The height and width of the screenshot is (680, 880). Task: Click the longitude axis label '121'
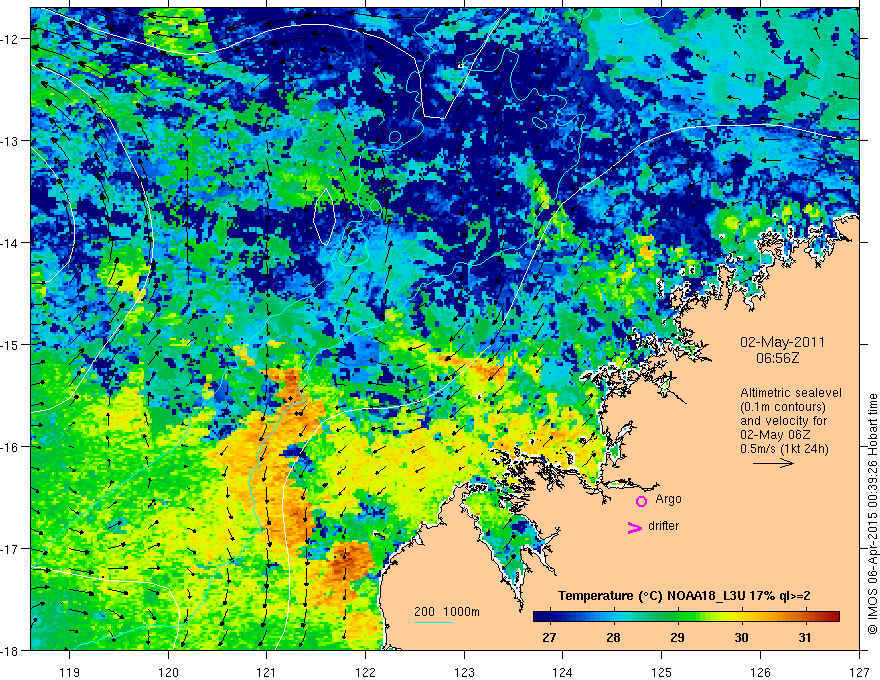[267, 673]
